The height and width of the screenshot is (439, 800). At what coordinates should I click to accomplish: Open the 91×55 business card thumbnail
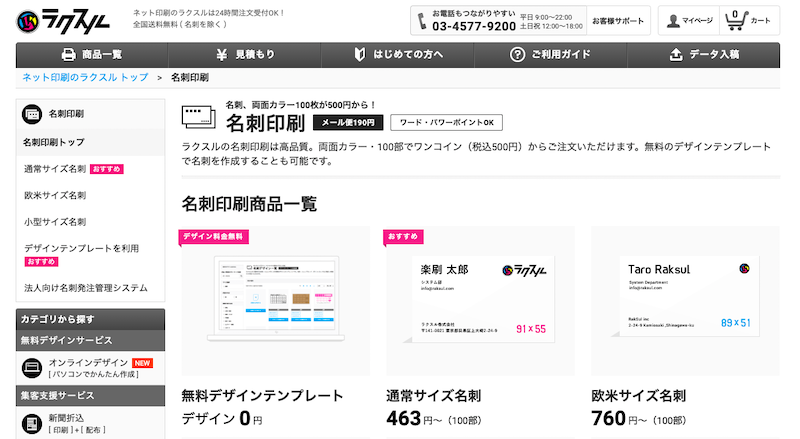(480, 301)
